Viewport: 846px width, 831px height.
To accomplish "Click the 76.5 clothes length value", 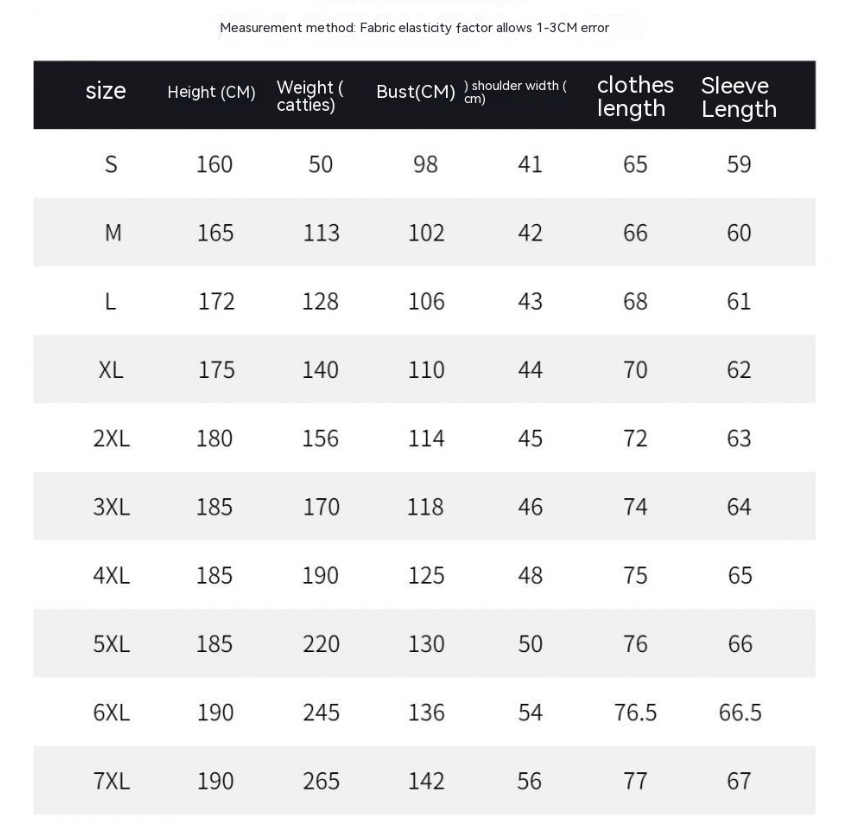I will coord(635,712).
